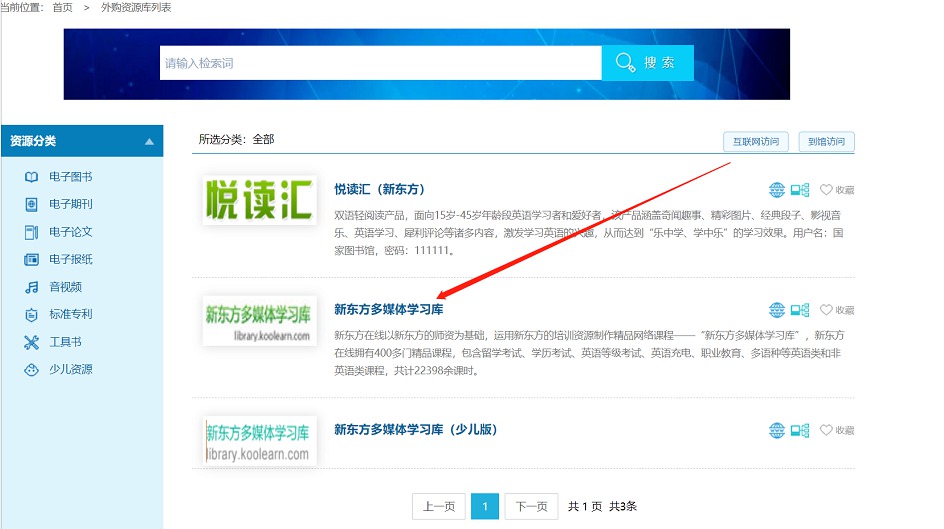Image resolution: width=944 pixels, height=529 pixels.
Task: Click the journal icon beside 电子期刊
Action: 31,205
